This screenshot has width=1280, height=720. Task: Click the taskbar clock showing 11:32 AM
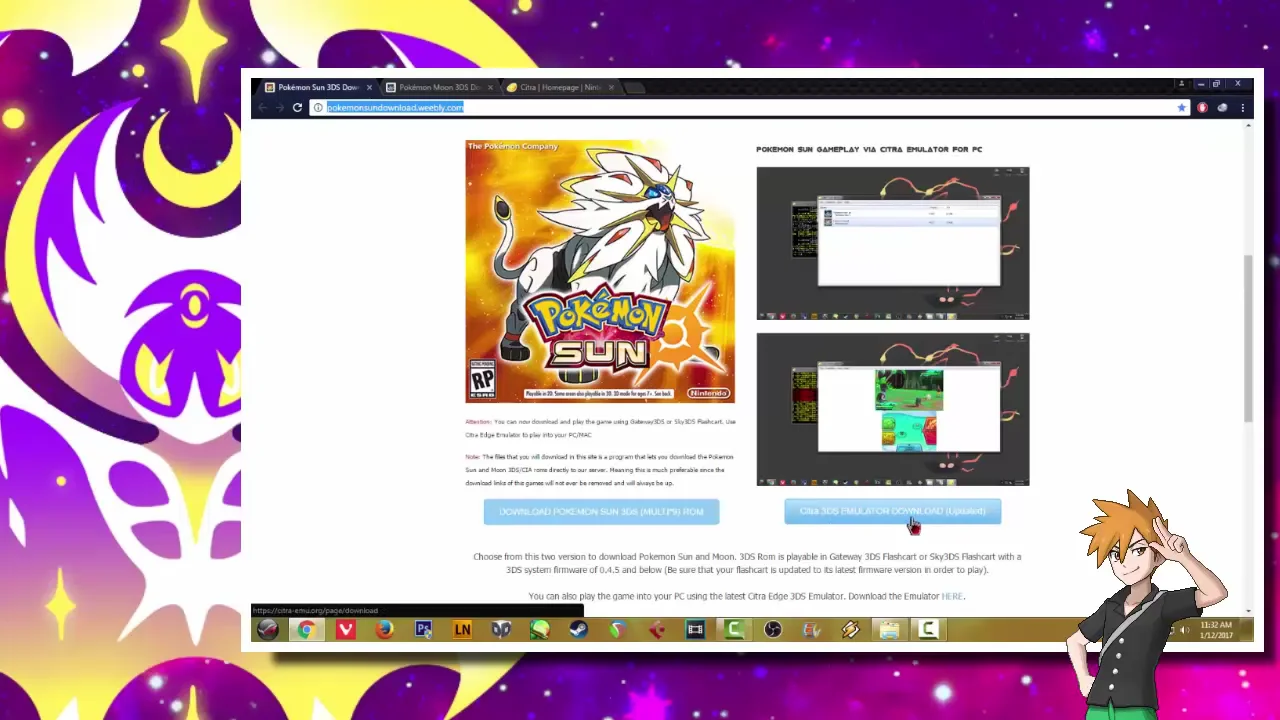click(1216, 630)
